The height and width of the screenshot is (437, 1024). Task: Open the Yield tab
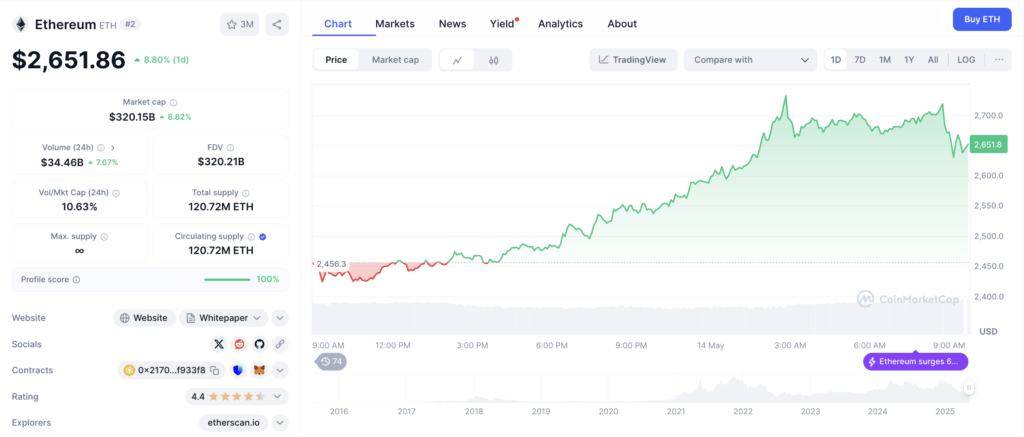click(502, 24)
